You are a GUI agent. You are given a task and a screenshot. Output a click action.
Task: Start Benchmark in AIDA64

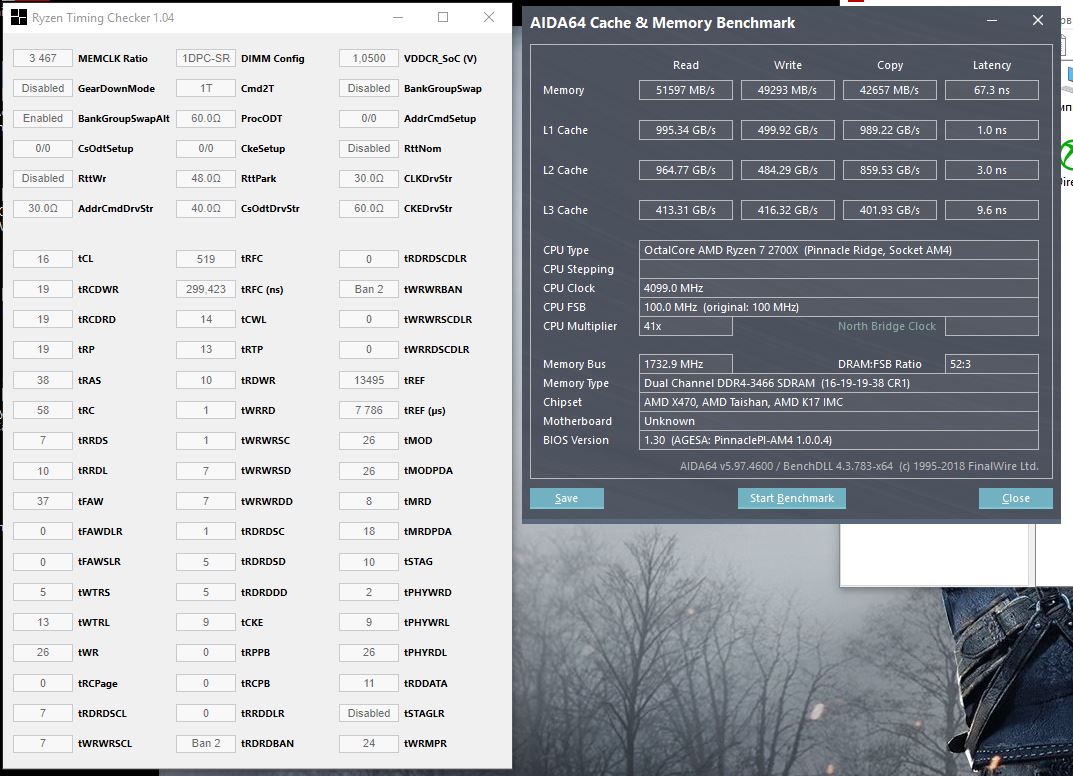792,498
